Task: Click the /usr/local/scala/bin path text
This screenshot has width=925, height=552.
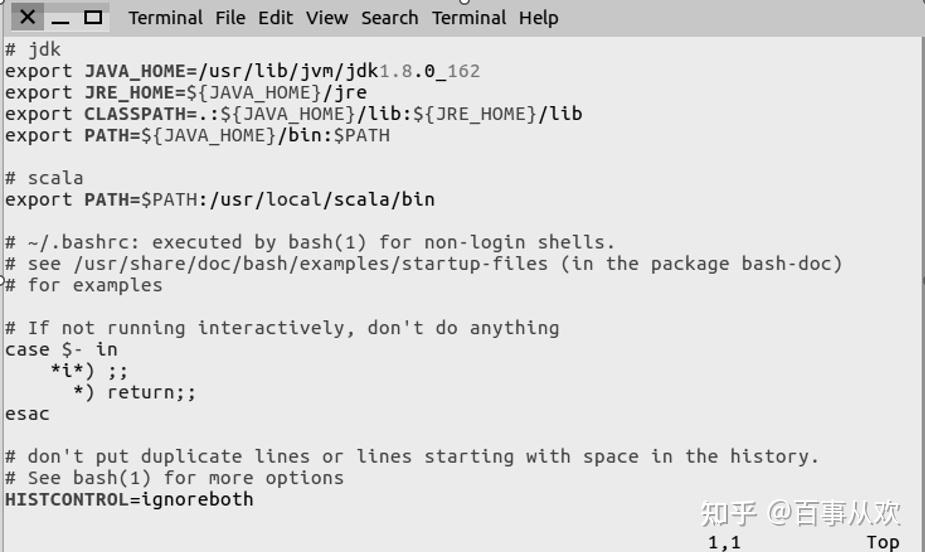Action: pos(317,200)
